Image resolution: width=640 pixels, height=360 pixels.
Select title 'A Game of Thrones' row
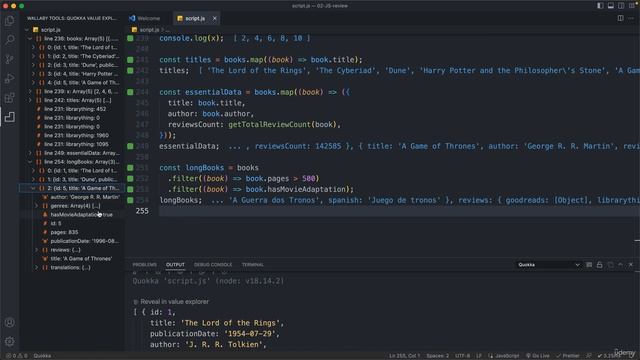(72, 259)
